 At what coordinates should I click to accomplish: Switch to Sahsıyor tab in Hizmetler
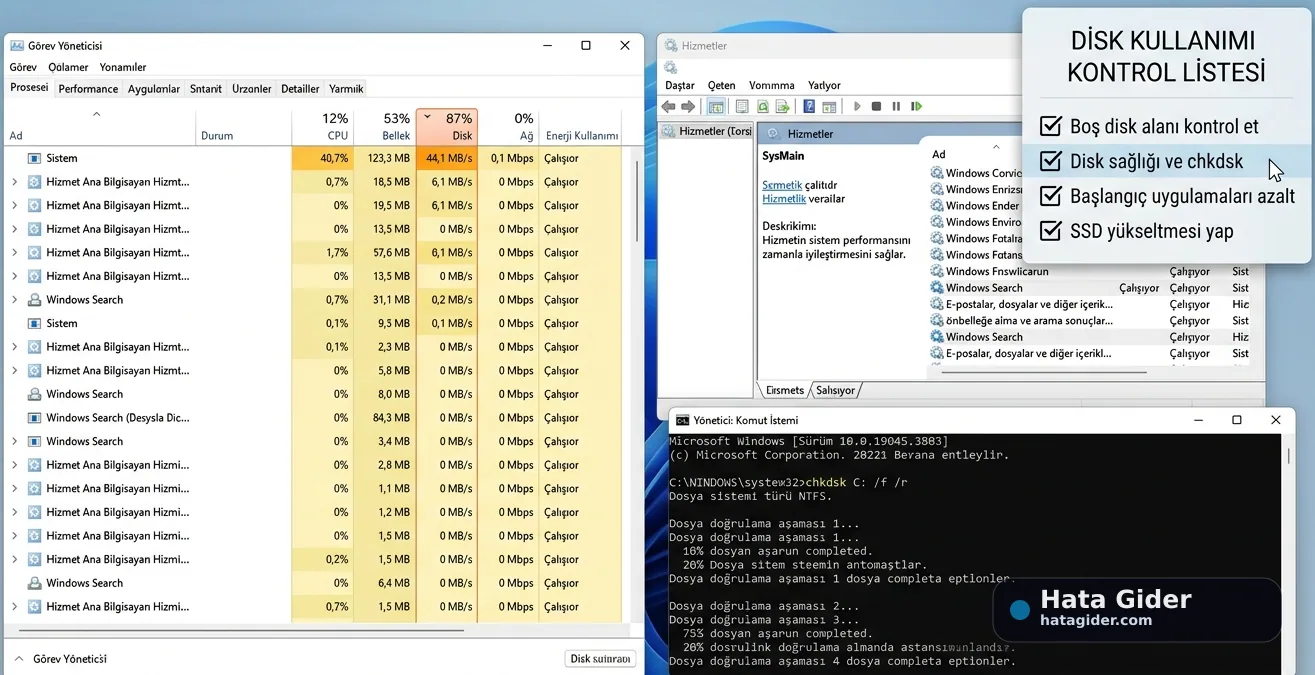(836, 390)
